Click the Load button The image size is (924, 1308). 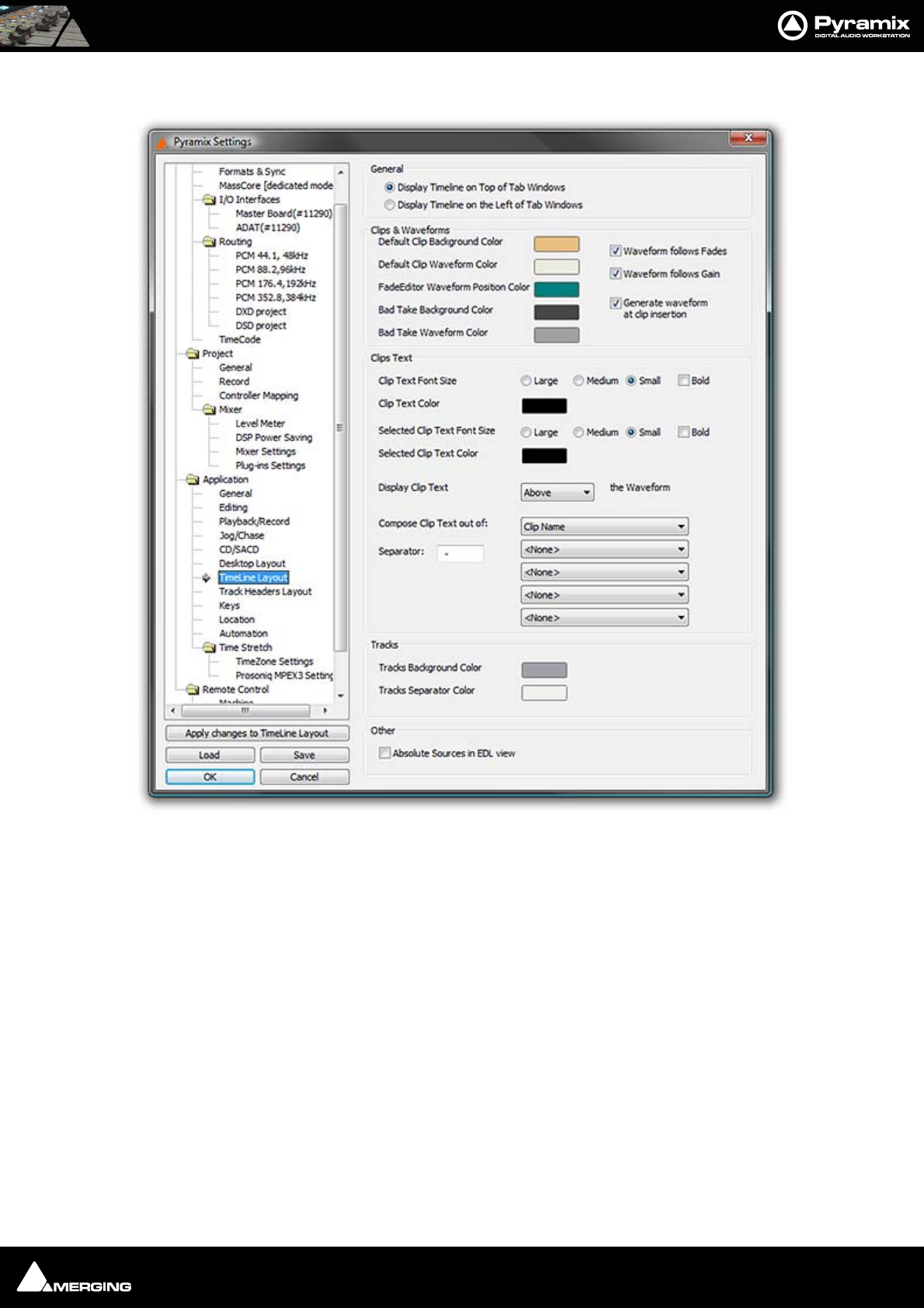coord(210,755)
